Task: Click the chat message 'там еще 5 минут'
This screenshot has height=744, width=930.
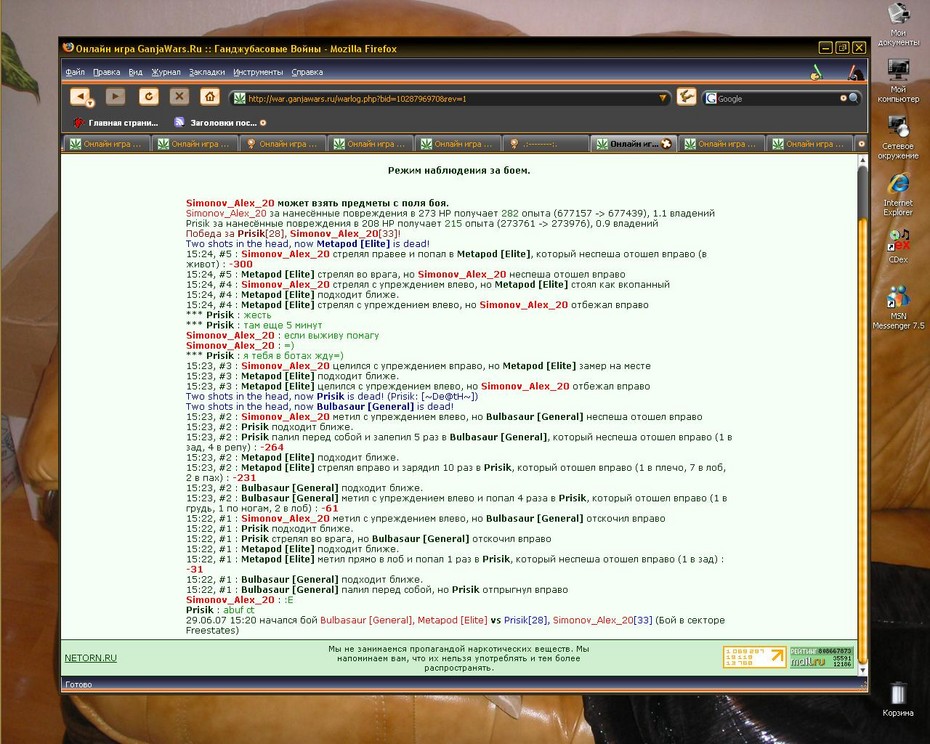Action: (283, 325)
